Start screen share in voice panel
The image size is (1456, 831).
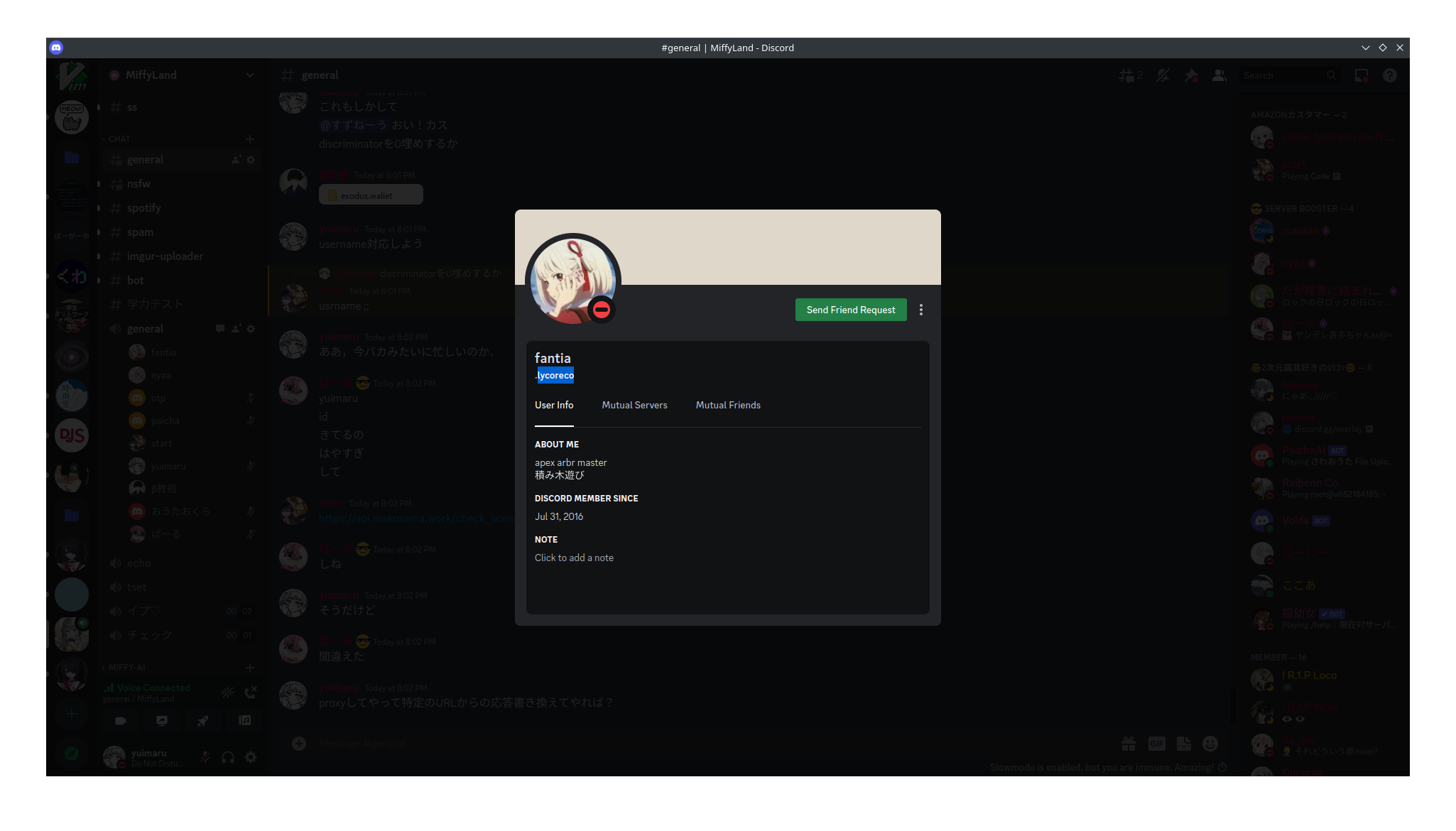coord(162,720)
